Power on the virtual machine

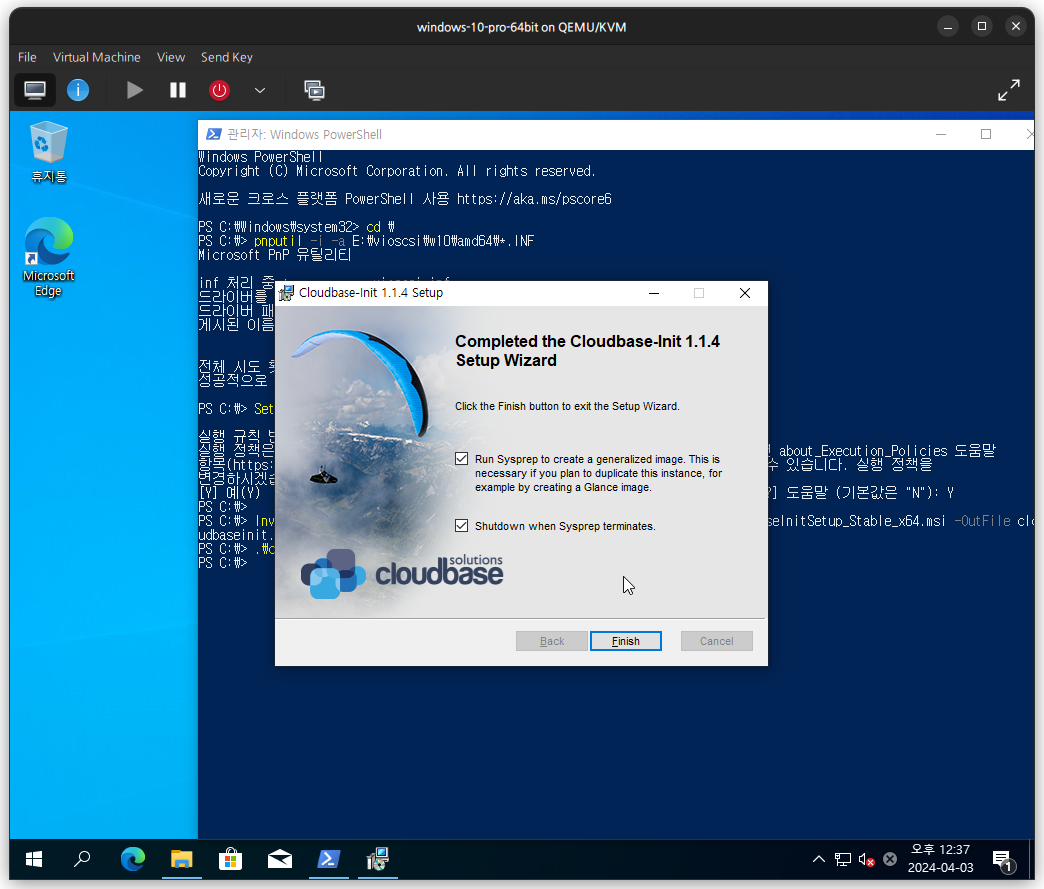coord(134,90)
